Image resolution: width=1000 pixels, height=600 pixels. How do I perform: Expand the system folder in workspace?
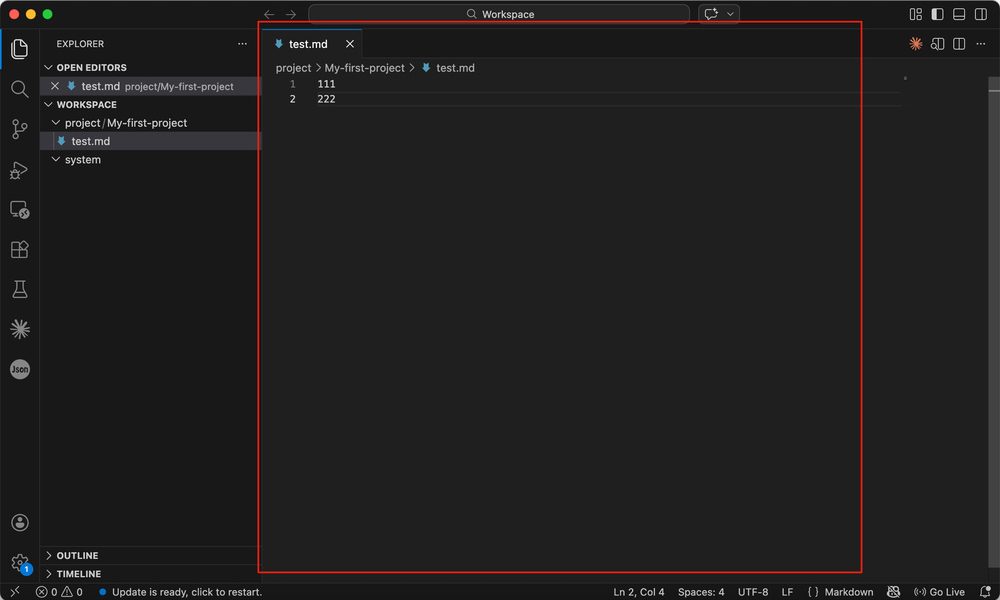point(82,160)
